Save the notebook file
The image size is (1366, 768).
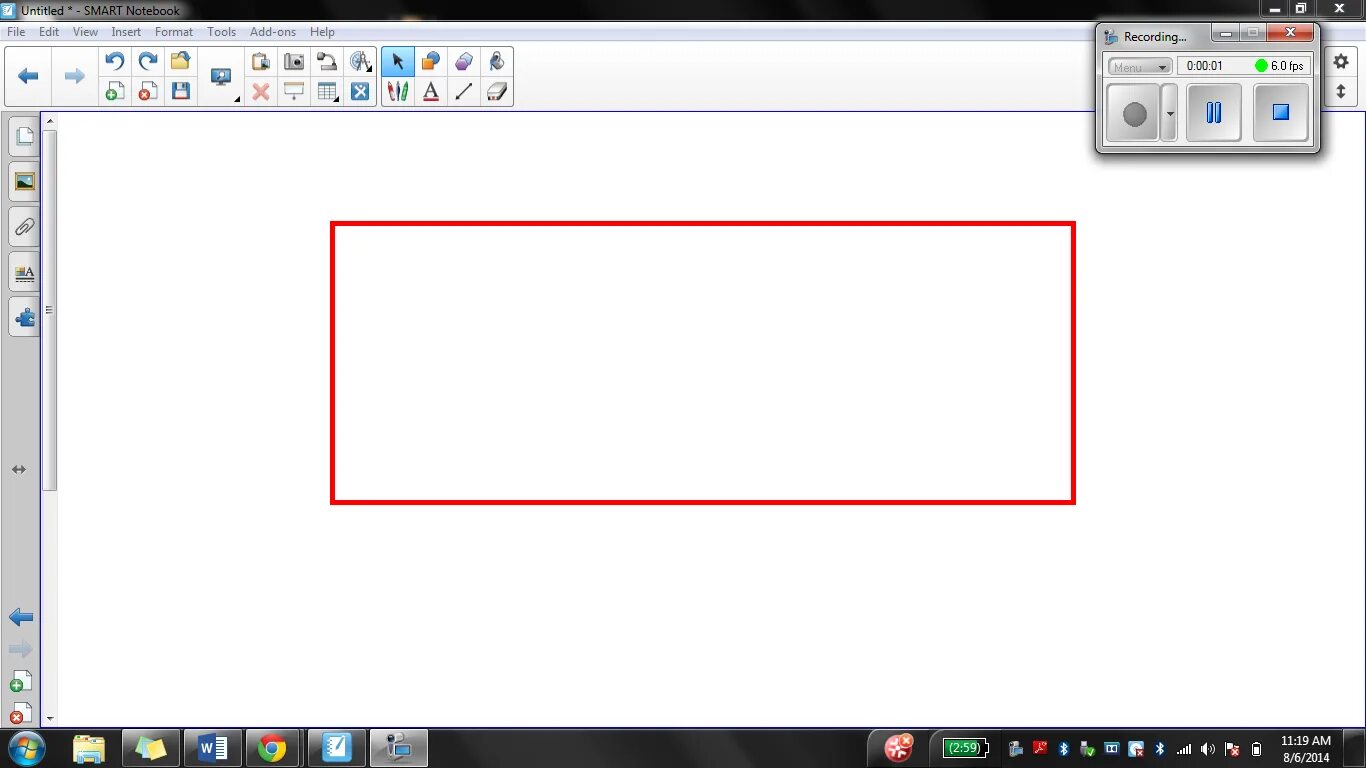click(x=180, y=92)
